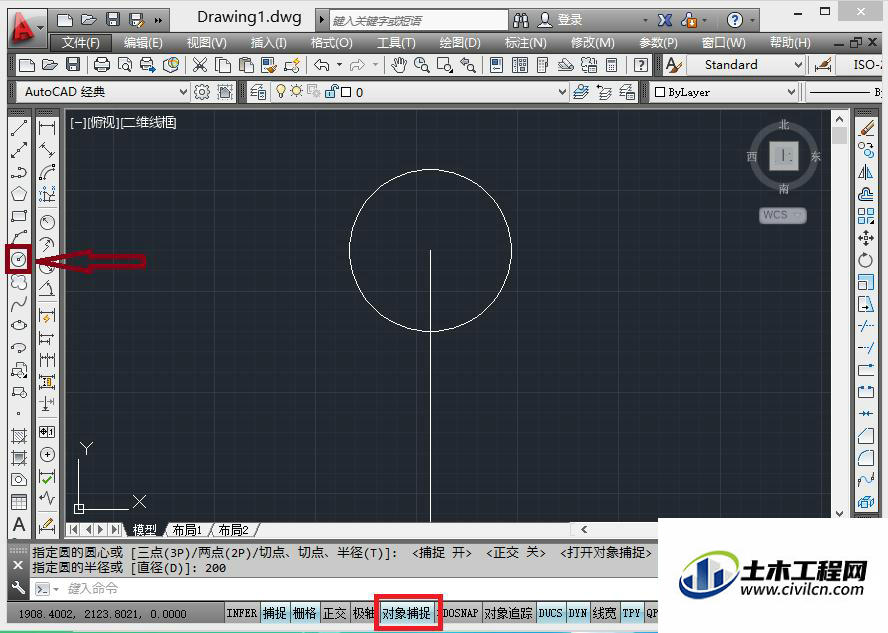Expand the undo history arrow
Image resolution: width=888 pixels, height=633 pixels.
[x=339, y=65]
